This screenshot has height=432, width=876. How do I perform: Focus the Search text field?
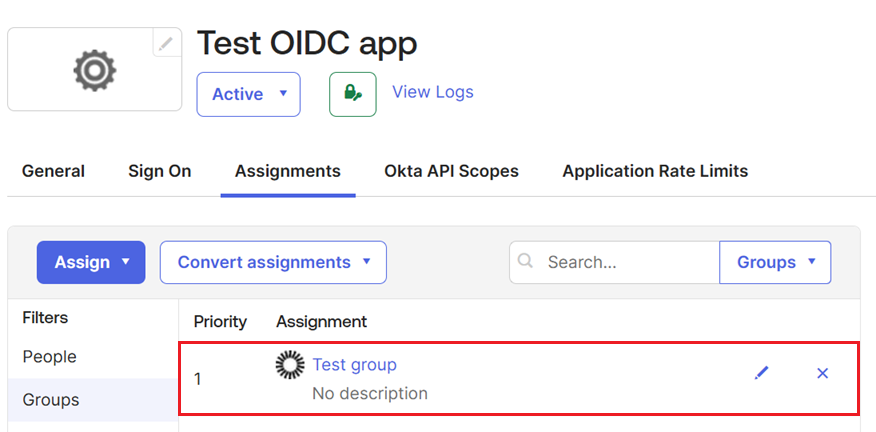(626, 262)
